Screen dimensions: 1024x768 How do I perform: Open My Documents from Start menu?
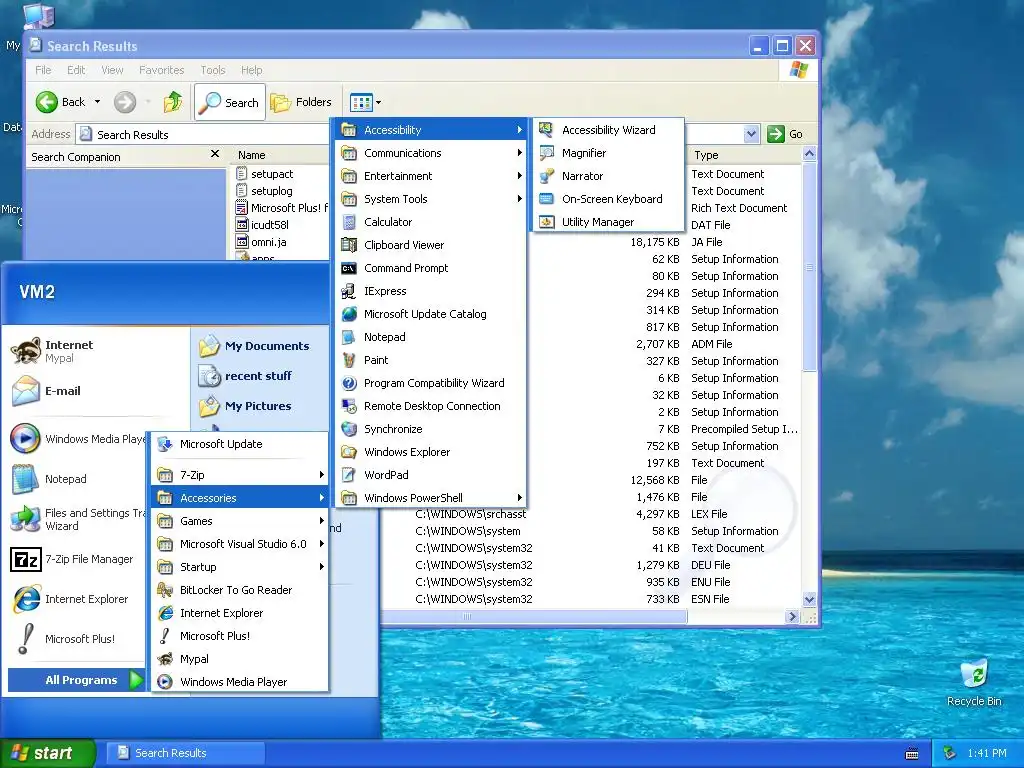point(255,346)
